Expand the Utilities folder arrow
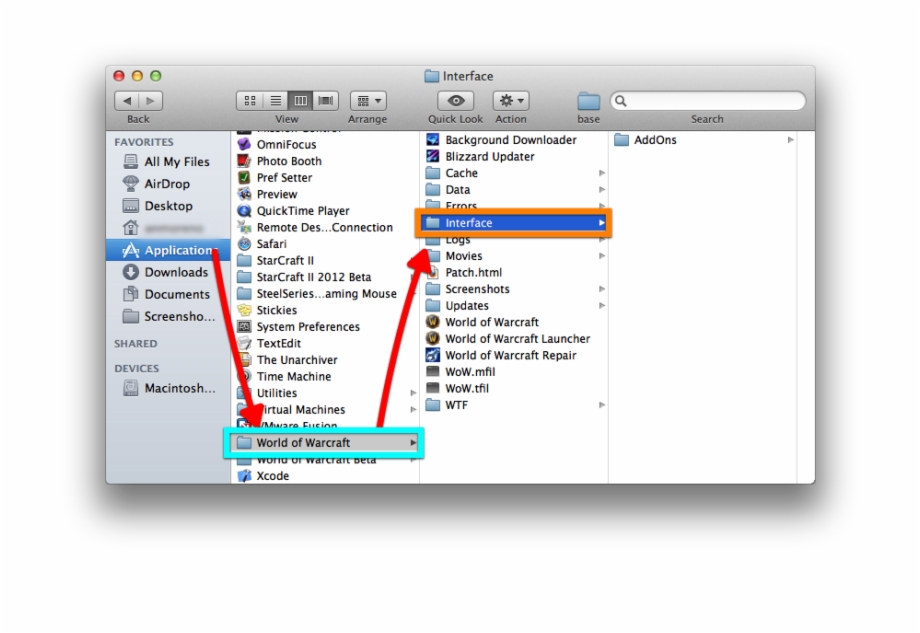The image size is (920, 633). (x=413, y=393)
